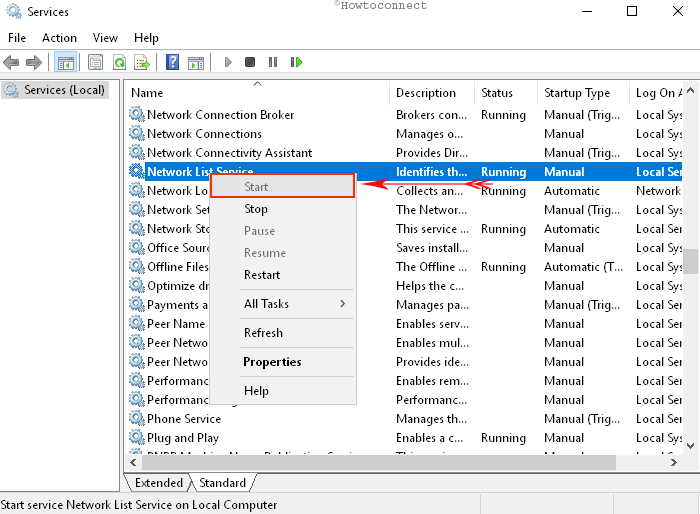700x514 pixels.
Task: Click gear icon of Network Connections
Action: pyautogui.click(x=137, y=133)
